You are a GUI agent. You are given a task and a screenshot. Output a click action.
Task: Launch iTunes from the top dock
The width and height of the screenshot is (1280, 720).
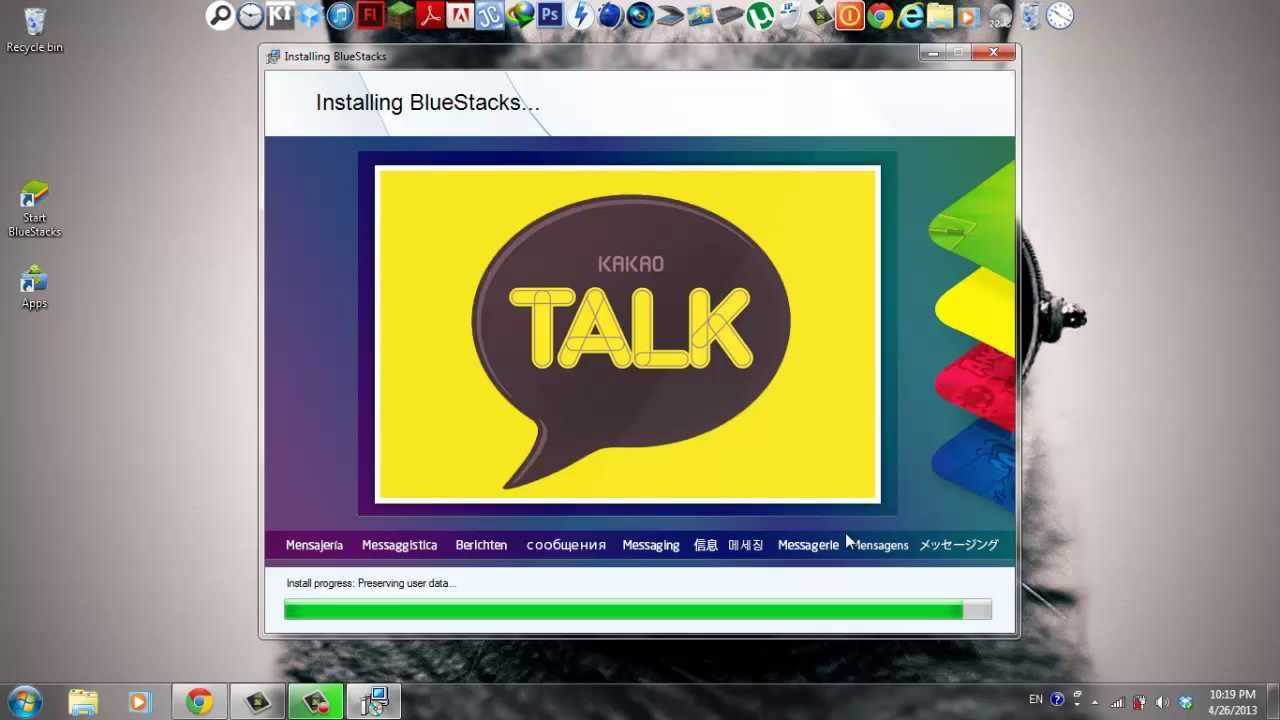pos(340,15)
